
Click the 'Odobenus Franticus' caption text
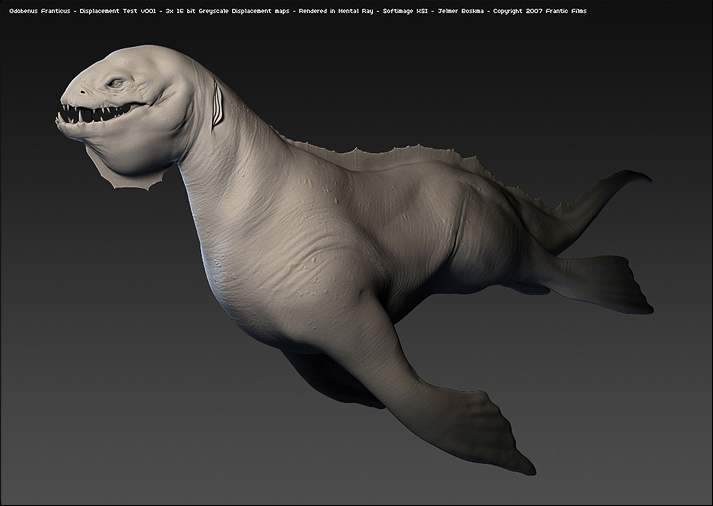tap(40, 11)
